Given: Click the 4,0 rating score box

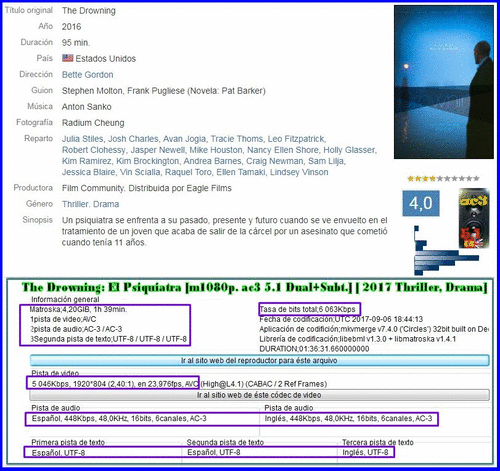Looking at the screenshot, I should 421,203.
